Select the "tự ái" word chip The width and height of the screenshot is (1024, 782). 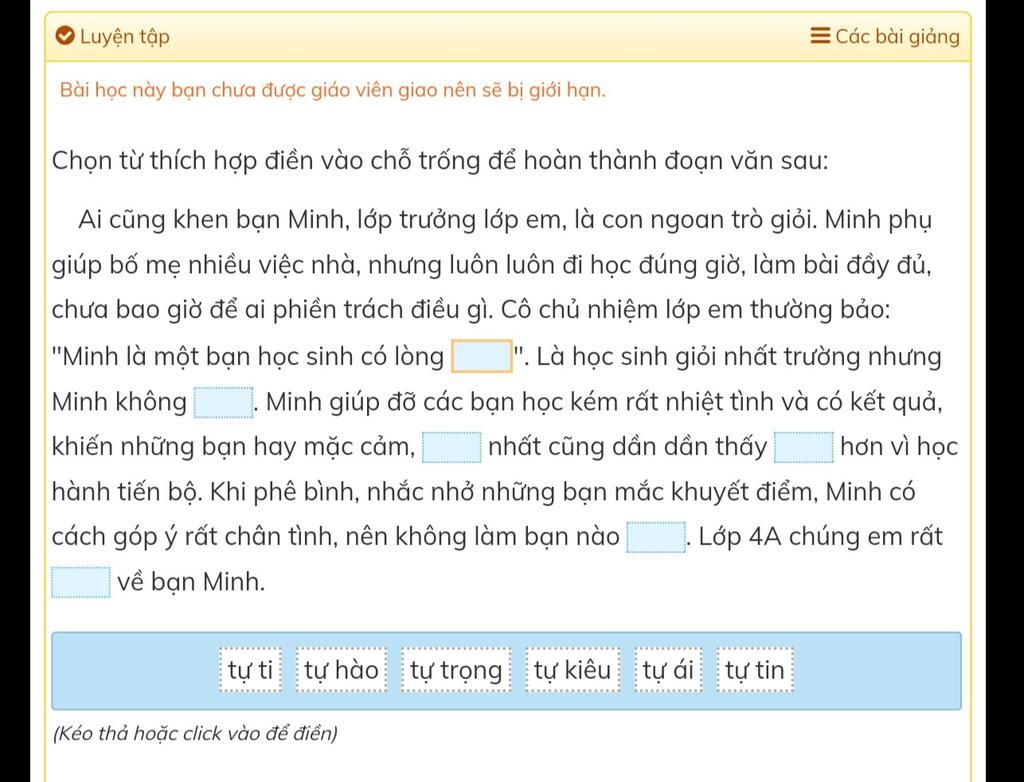click(x=667, y=670)
